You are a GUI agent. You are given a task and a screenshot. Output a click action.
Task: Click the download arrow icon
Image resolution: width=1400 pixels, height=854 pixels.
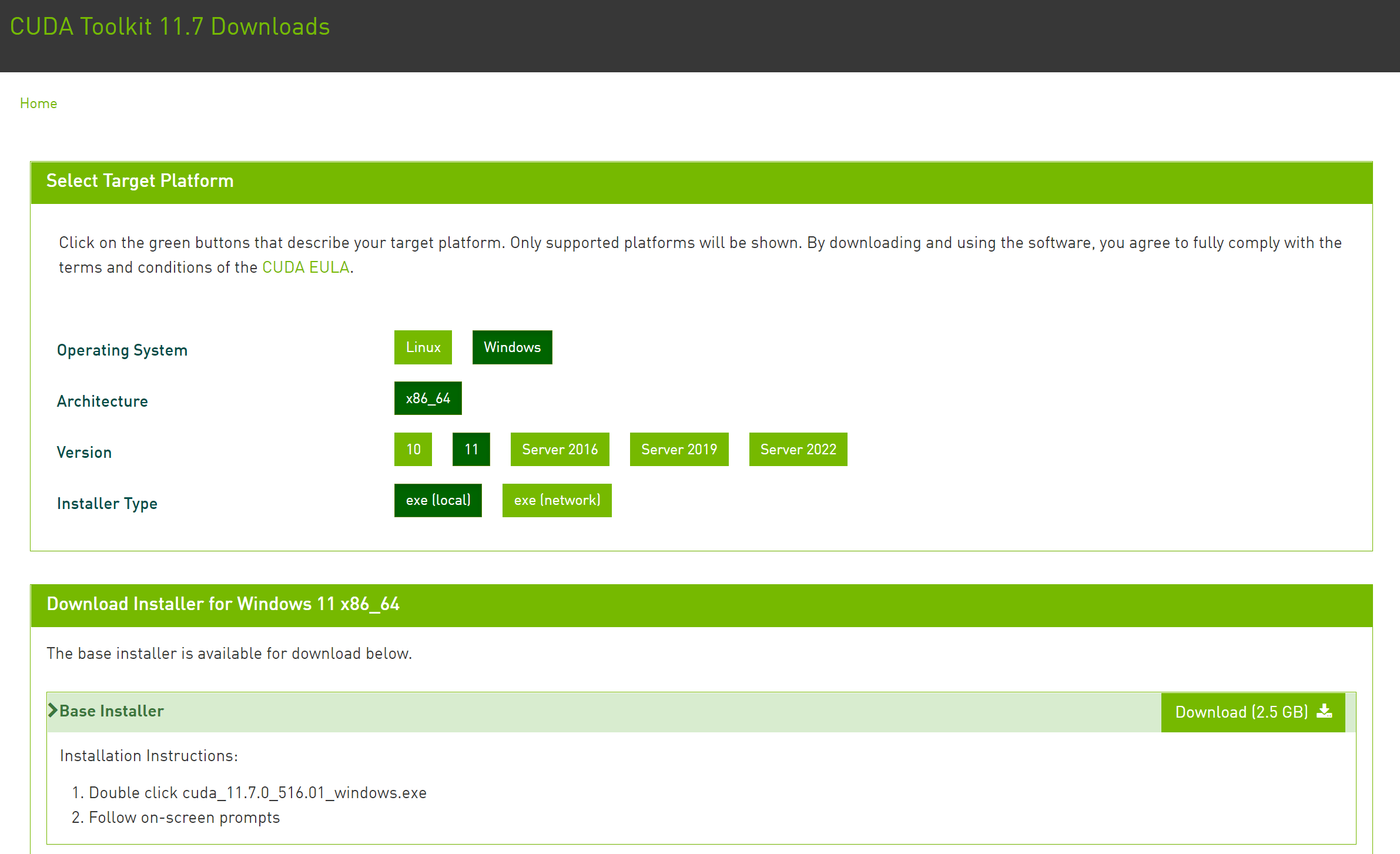point(1324,711)
